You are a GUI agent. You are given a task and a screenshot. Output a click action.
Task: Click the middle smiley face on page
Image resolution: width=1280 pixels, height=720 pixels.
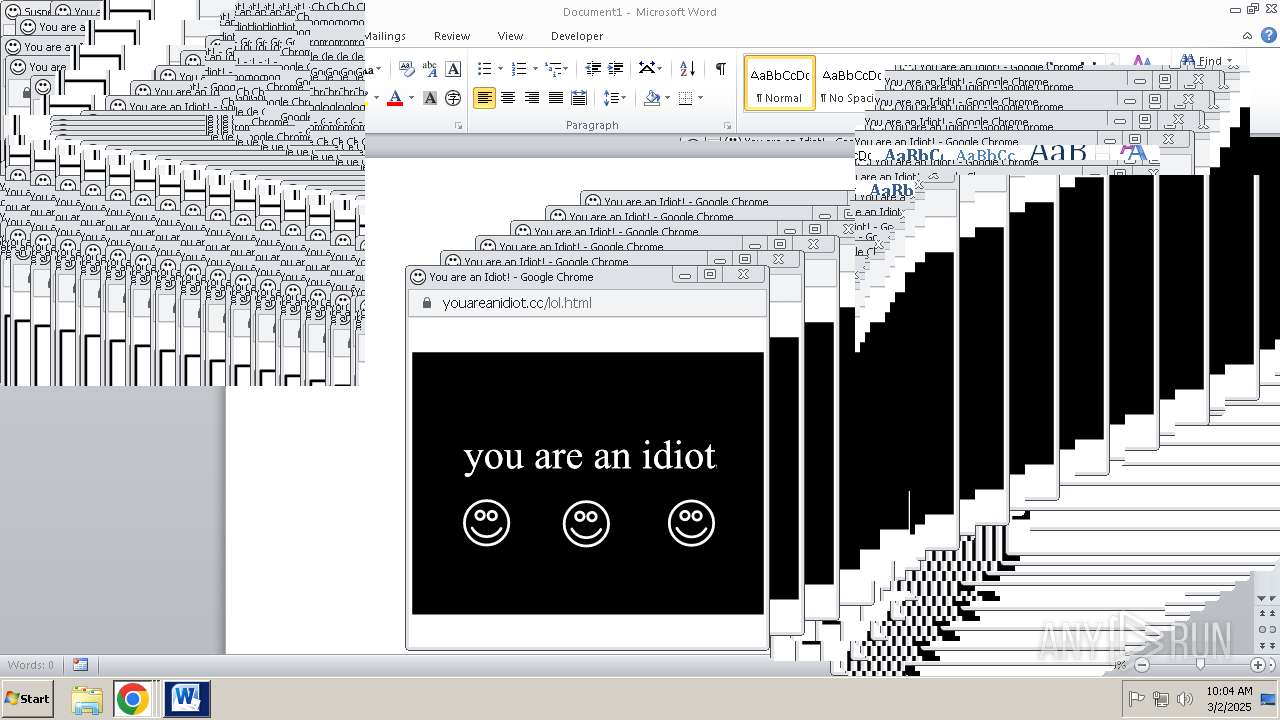tap(586, 523)
